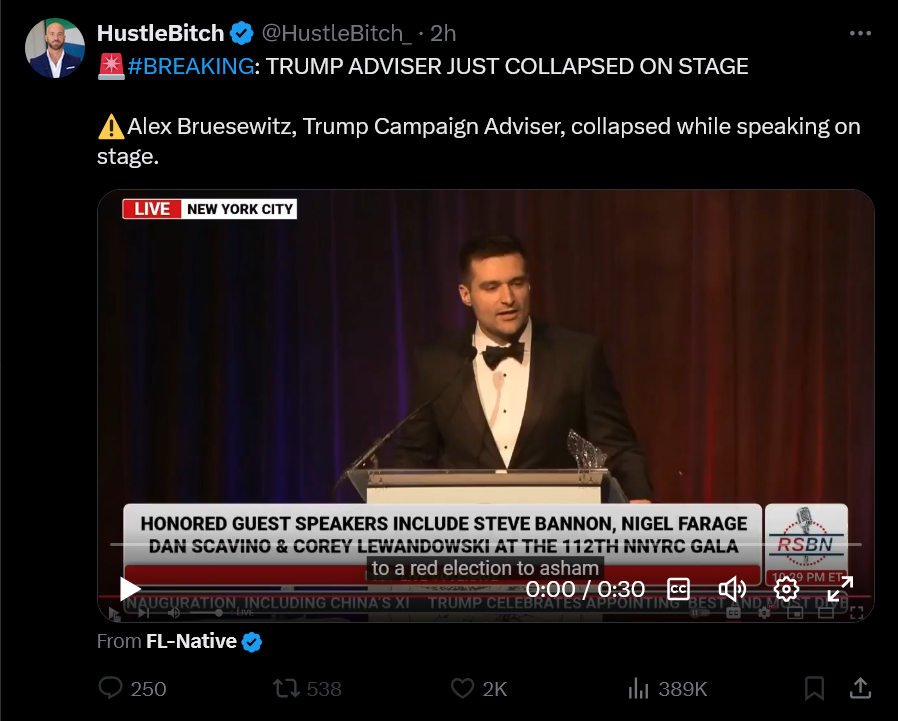898x721 pixels.
Task: Click the #BREAKING hashtag link
Action: (x=191, y=66)
